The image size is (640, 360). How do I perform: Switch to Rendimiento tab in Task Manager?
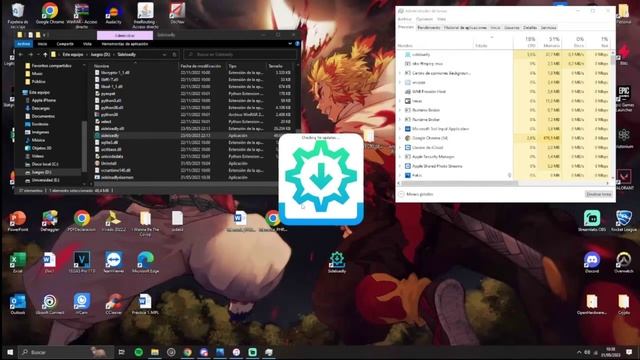pos(429,28)
